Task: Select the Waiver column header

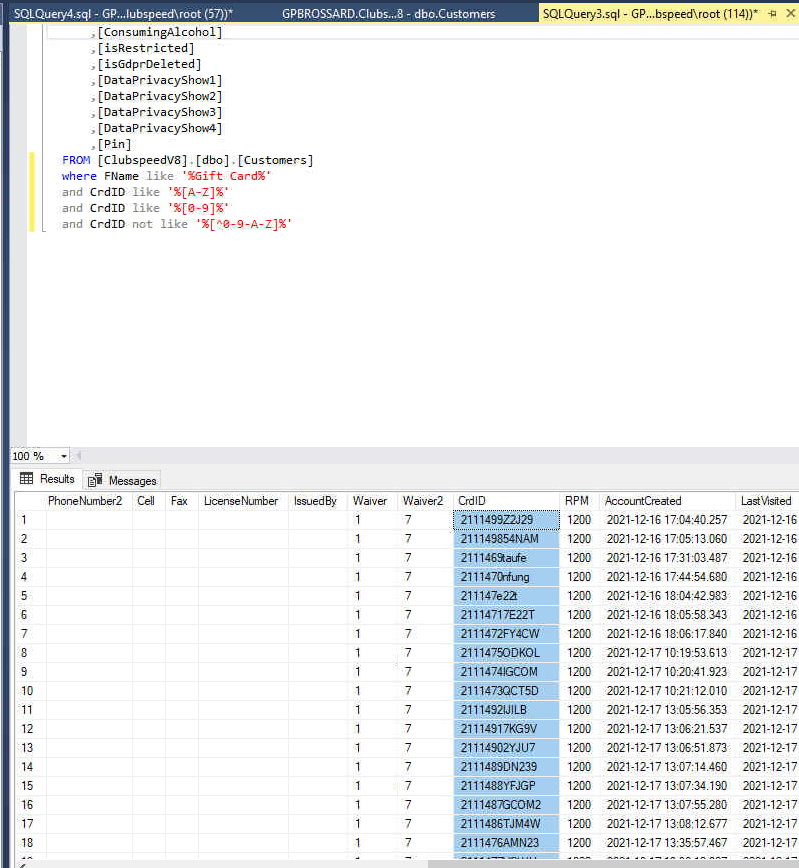Action: pos(370,501)
